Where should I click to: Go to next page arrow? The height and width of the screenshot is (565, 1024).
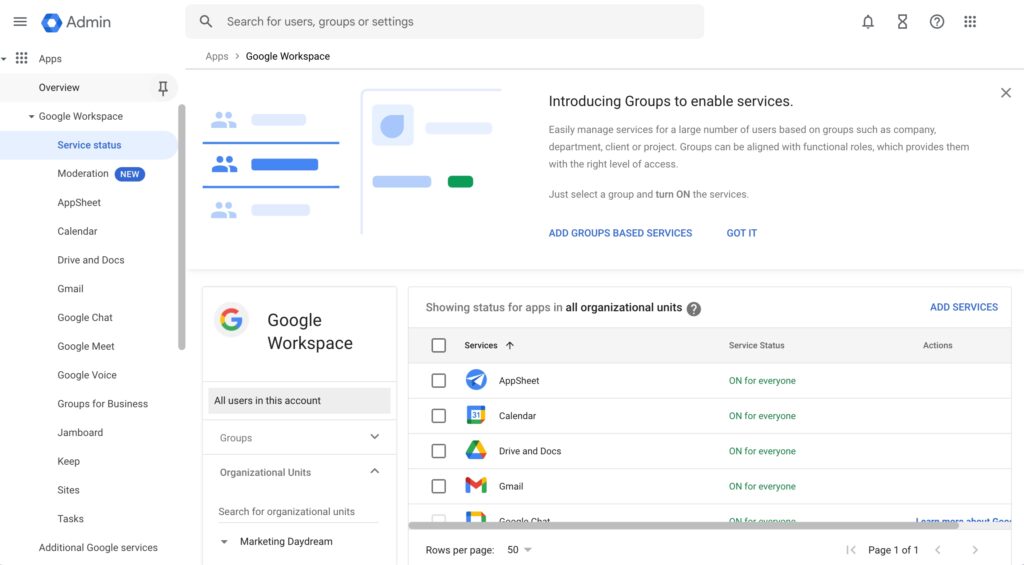tap(975, 550)
